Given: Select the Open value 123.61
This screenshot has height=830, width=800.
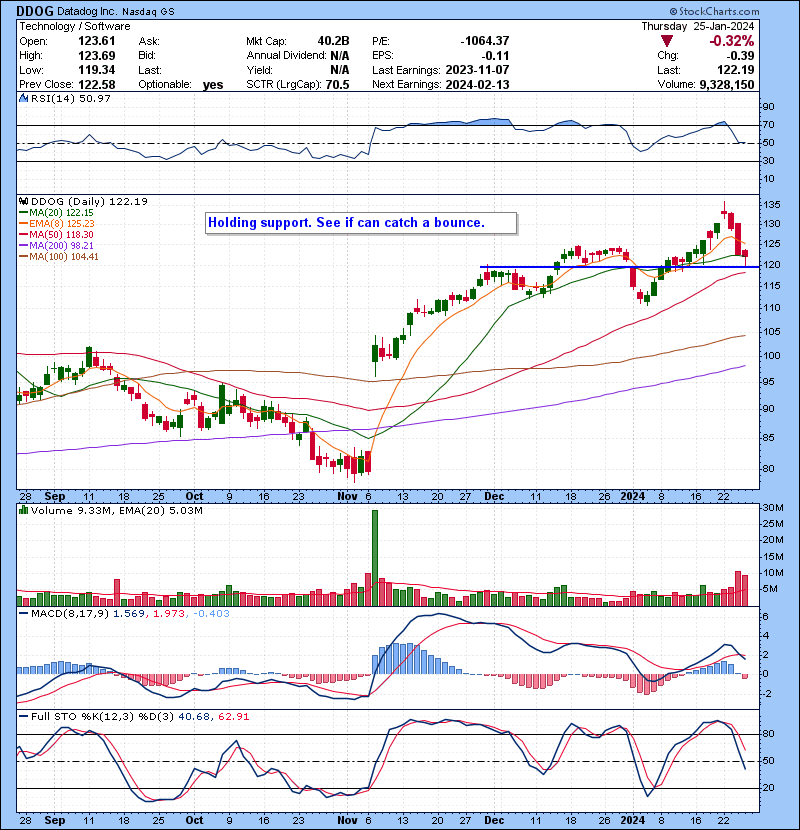Looking at the screenshot, I should pyautogui.click(x=96, y=41).
